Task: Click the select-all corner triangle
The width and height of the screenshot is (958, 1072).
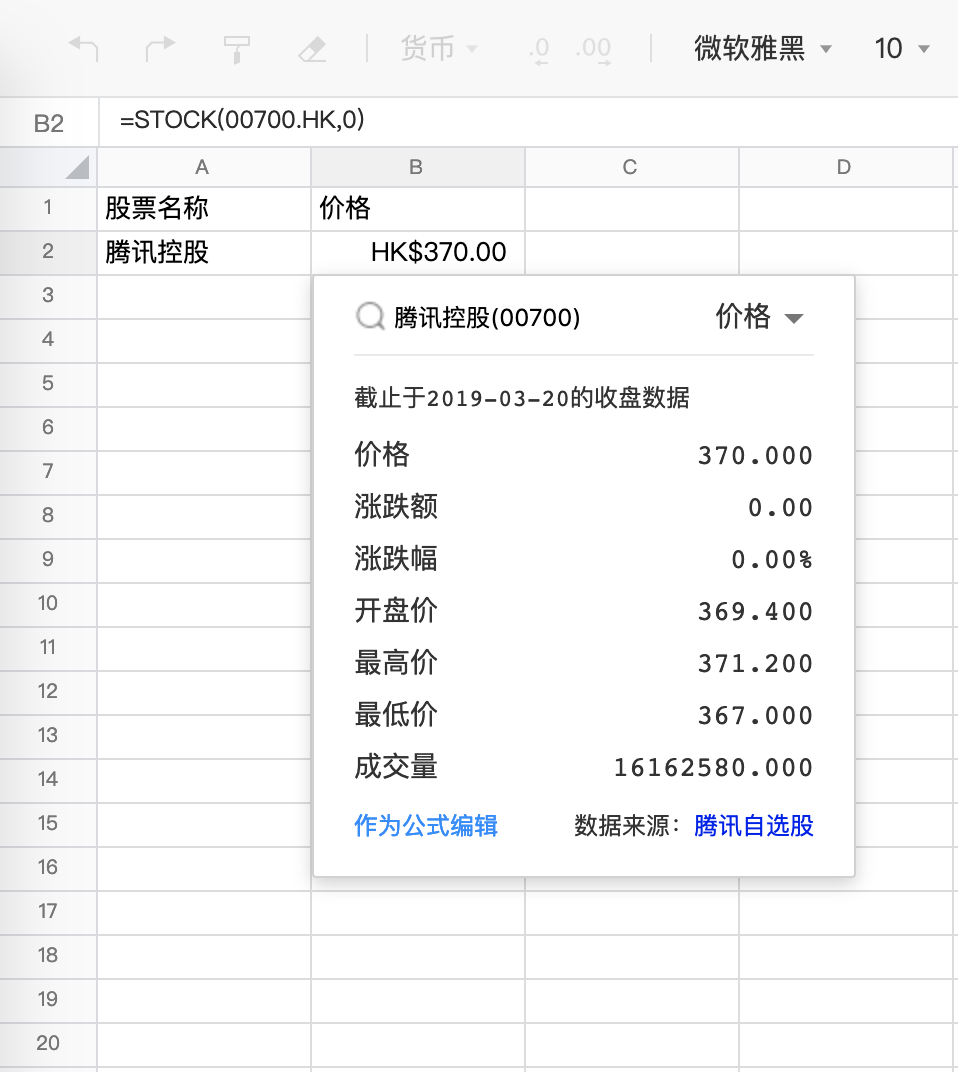Action: point(77,168)
